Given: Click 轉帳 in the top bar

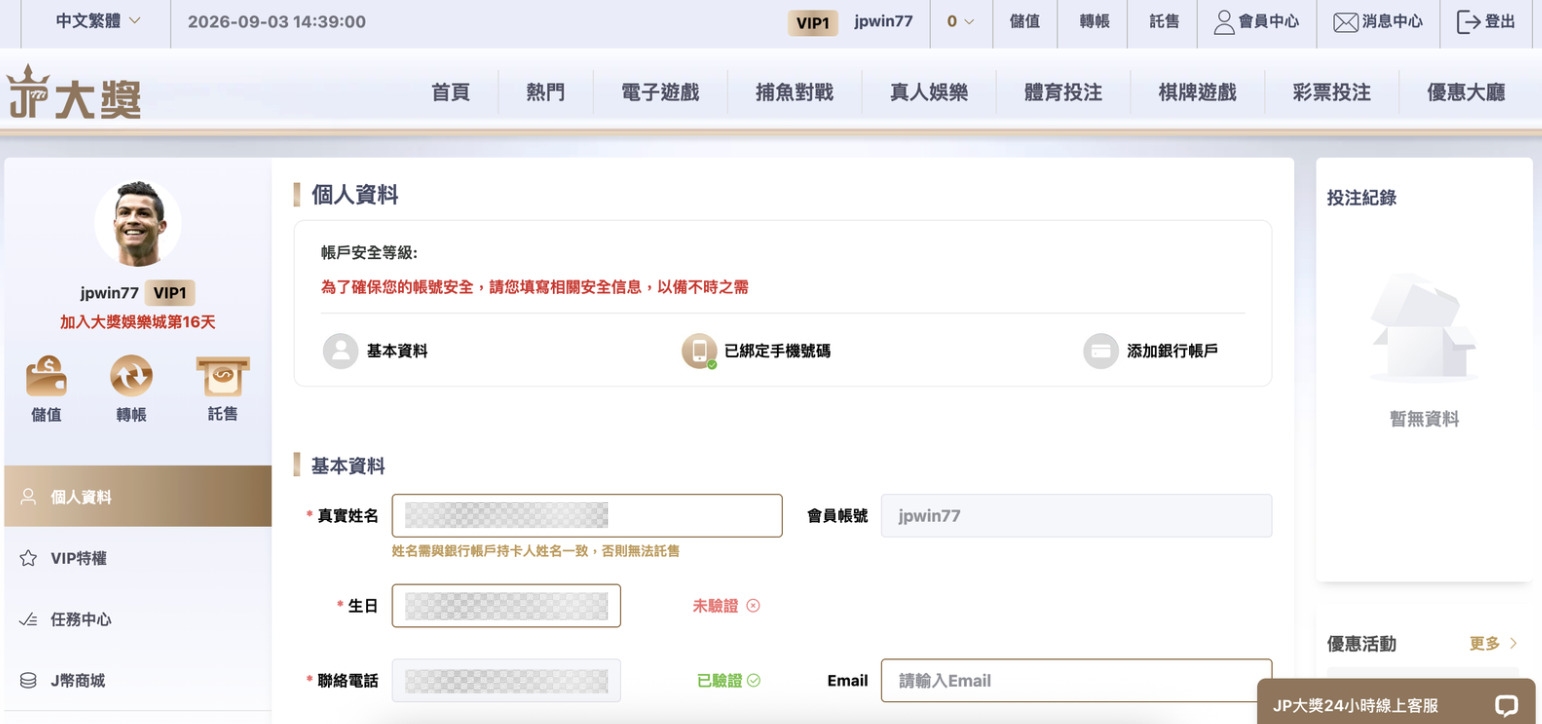Looking at the screenshot, I should (x=1094, y=22).
